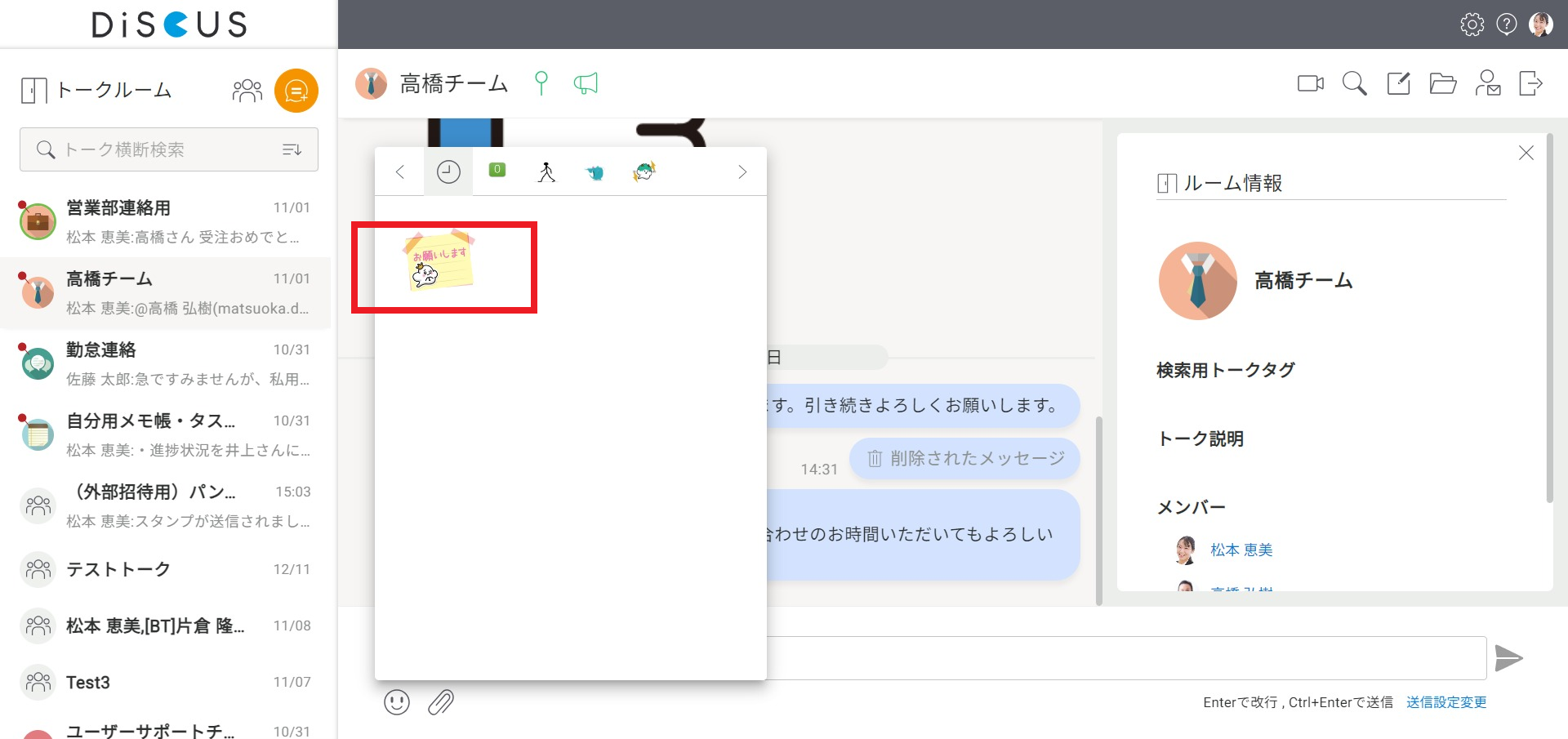Attach a file with paperclip icon
The width and height of the screenshot is (1568, 739).
pyautogui.click(x=441, y=702)
